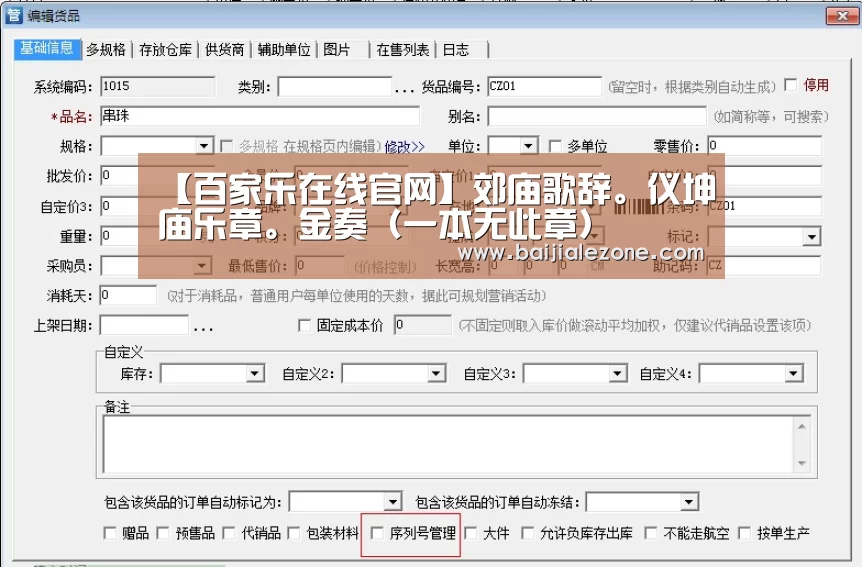Screen dimensions: 862x567
Task: Enable 按单生产 checkbox
Action: point(744,533)
